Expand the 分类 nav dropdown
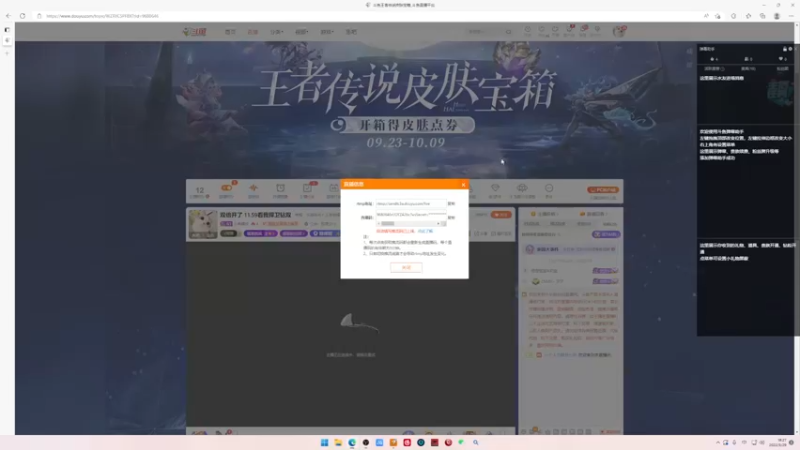The height and width of the screenshot is (450, 800). (x=277, y=32)
